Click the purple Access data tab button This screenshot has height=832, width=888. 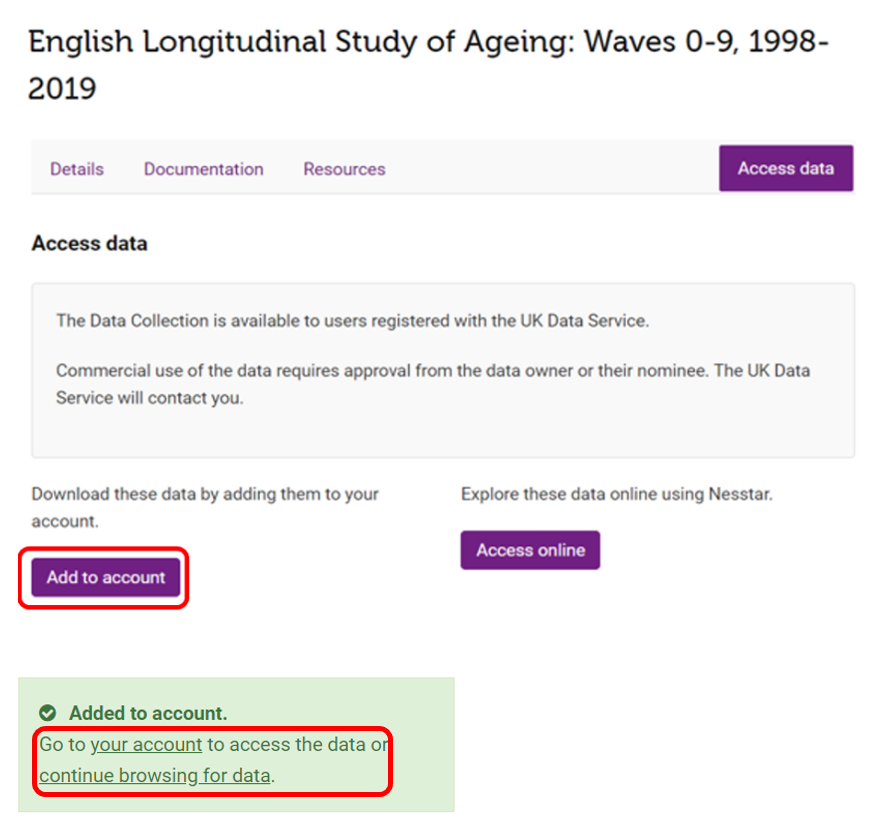(786, 168)
